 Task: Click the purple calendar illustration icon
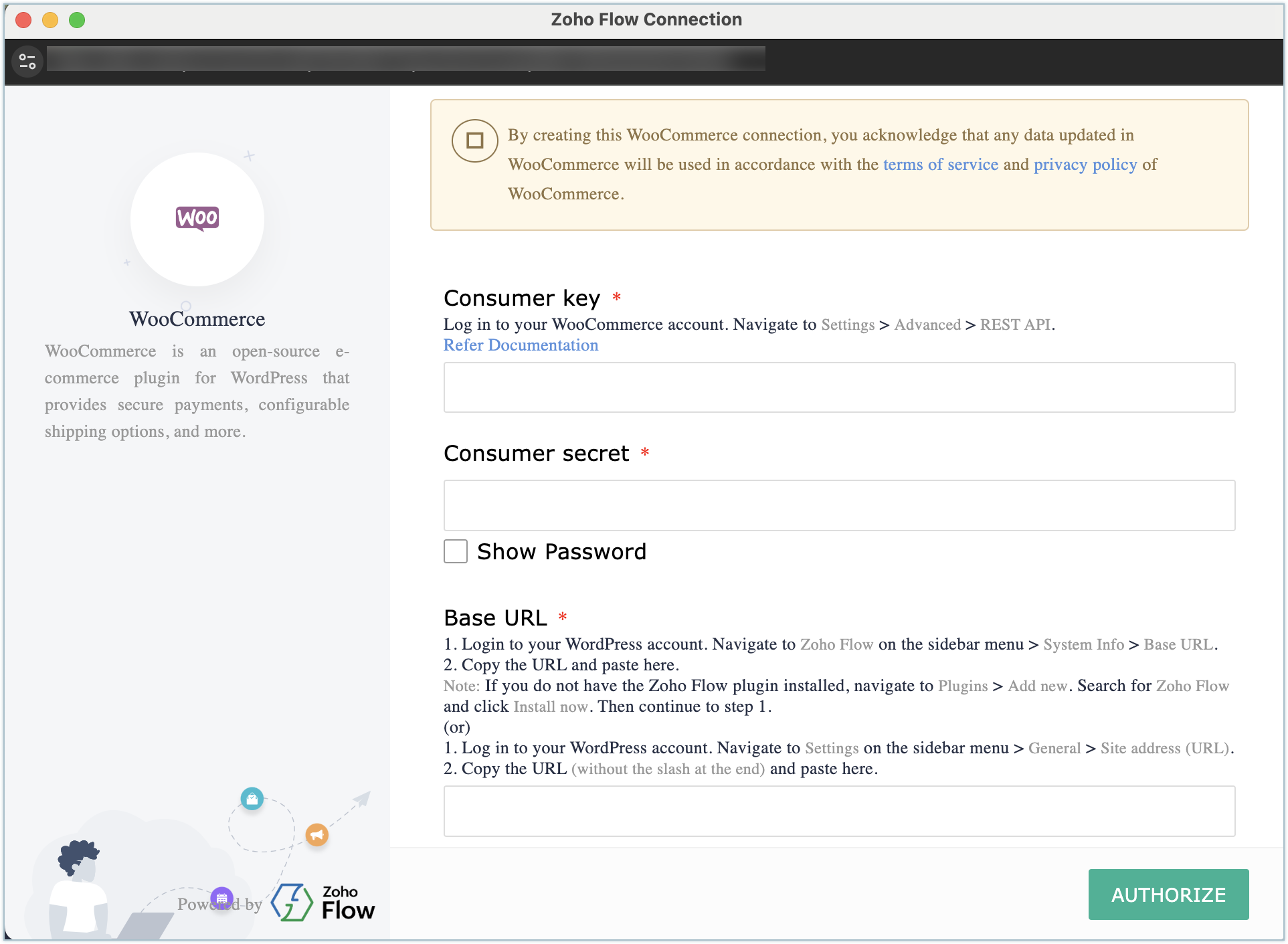[221, 898]
